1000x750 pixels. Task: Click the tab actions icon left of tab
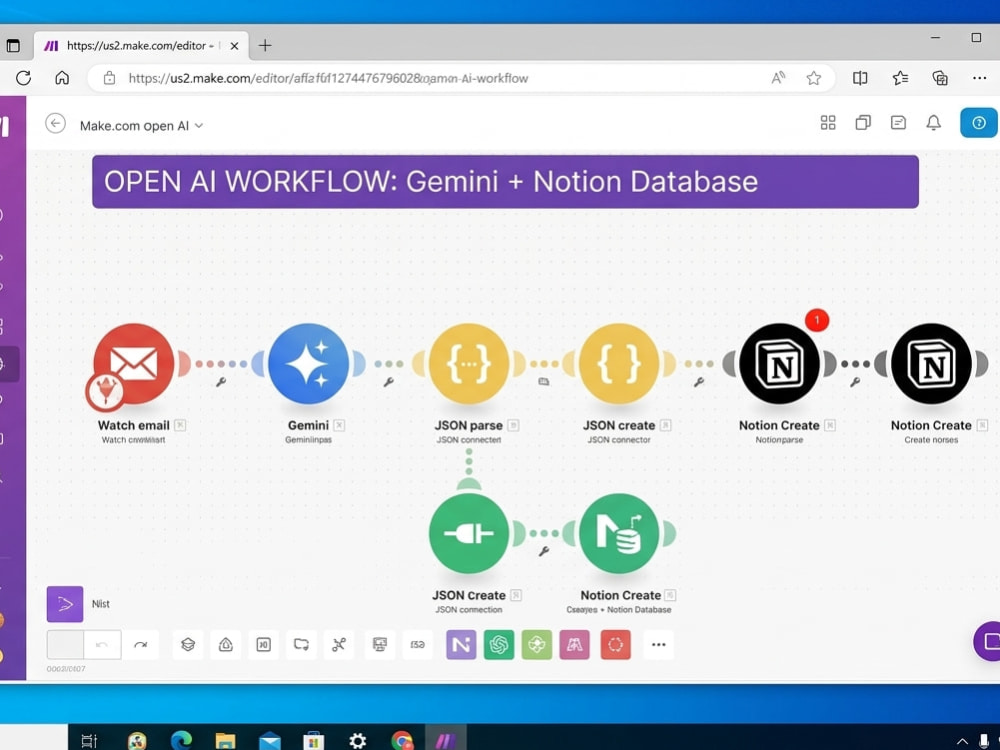click(13, 46)
